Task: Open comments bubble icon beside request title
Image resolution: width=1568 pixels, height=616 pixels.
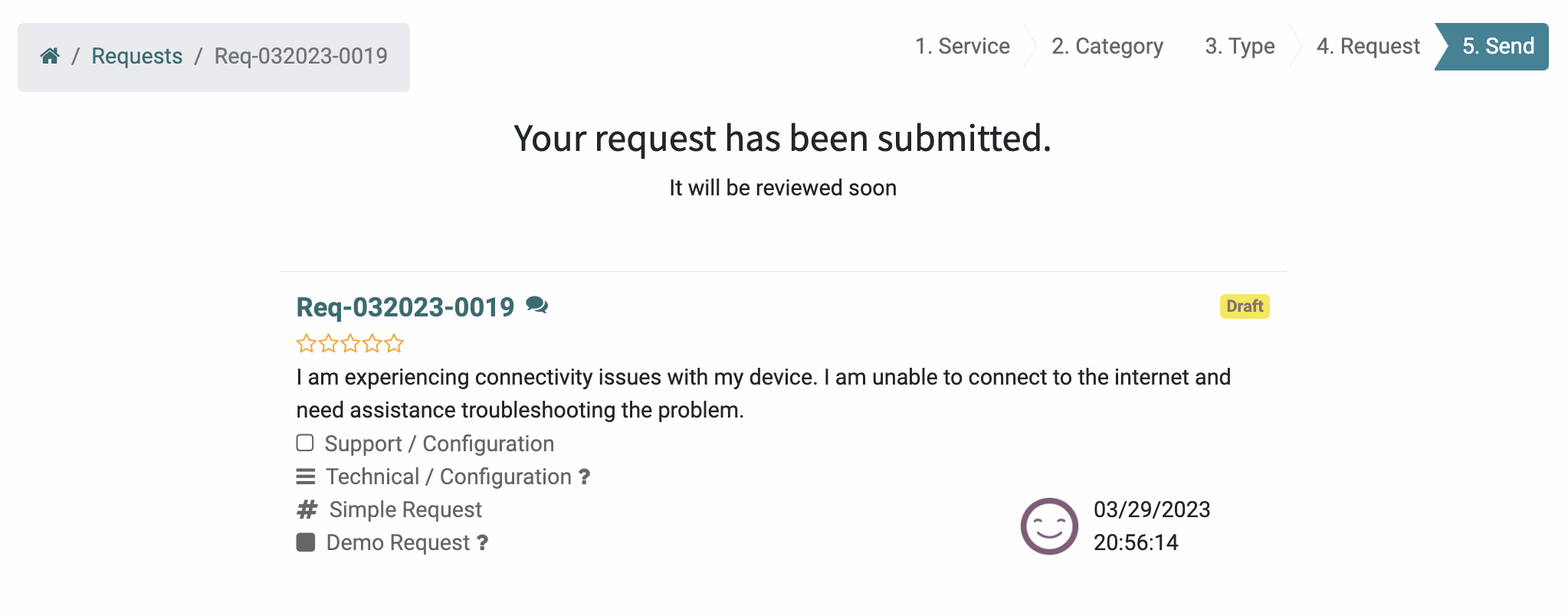Action: (536, 306)
